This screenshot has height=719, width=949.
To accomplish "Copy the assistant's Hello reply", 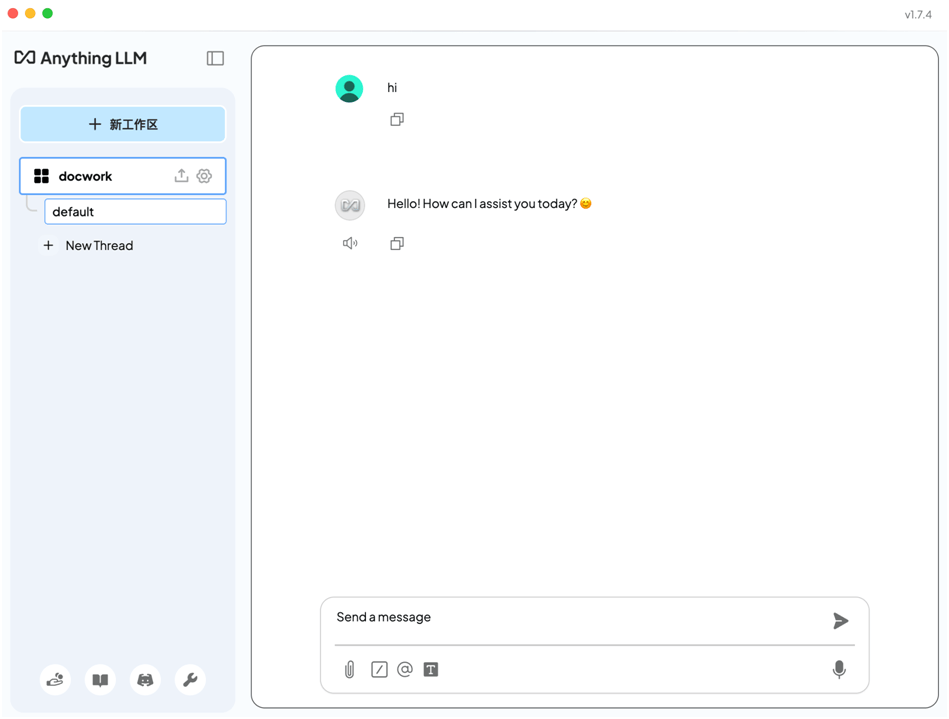I will [x=397, y=243].
